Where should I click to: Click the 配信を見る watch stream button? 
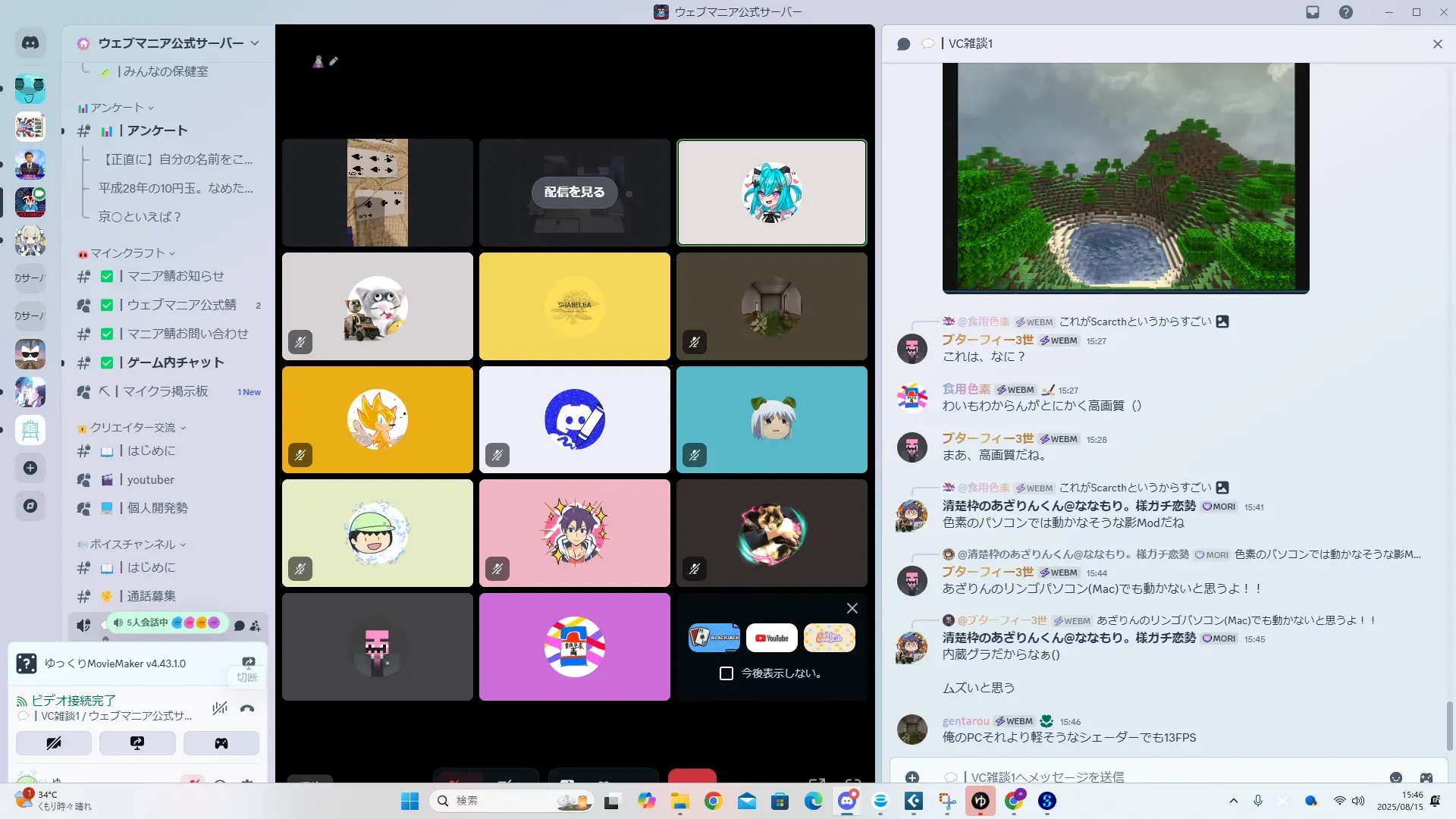574,193
